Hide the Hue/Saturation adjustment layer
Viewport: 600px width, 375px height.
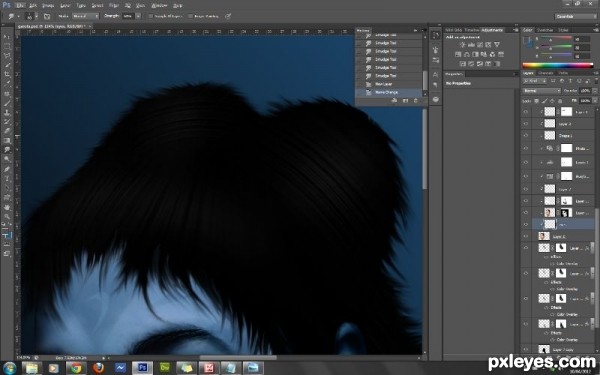[x=526, y=176]
